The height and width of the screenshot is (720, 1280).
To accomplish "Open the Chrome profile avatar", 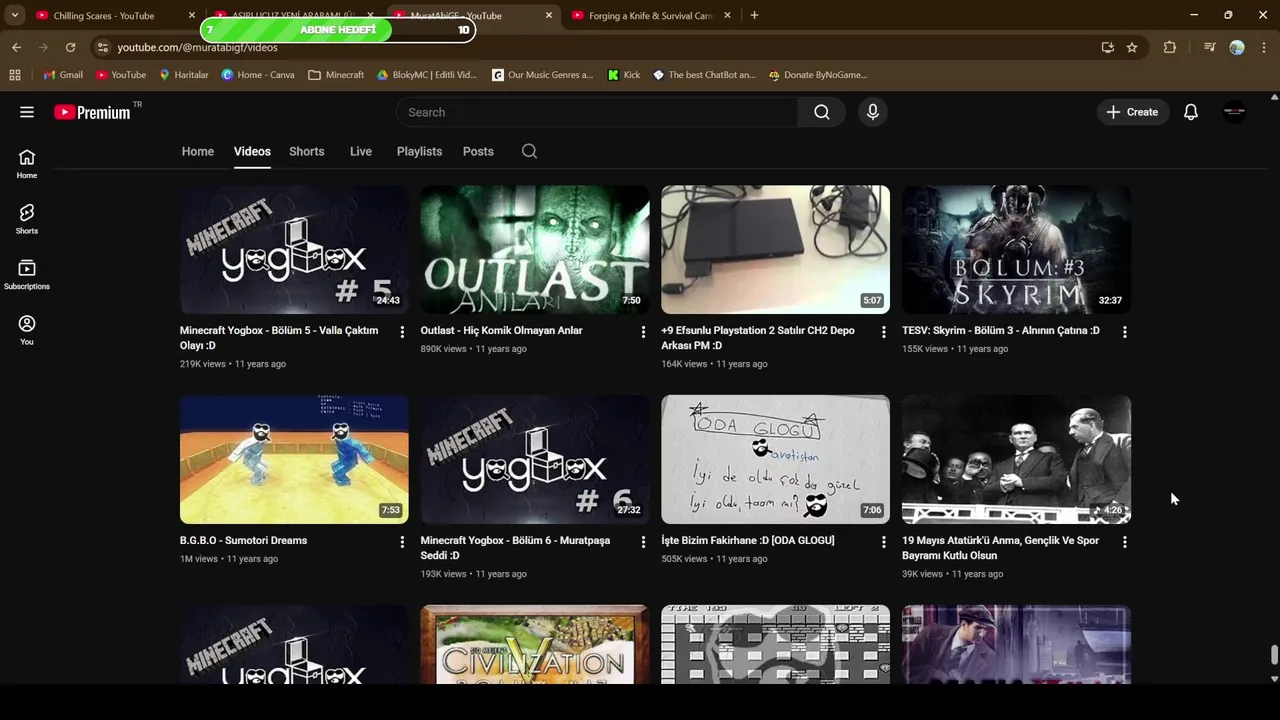I will [x=1237, y=47].
